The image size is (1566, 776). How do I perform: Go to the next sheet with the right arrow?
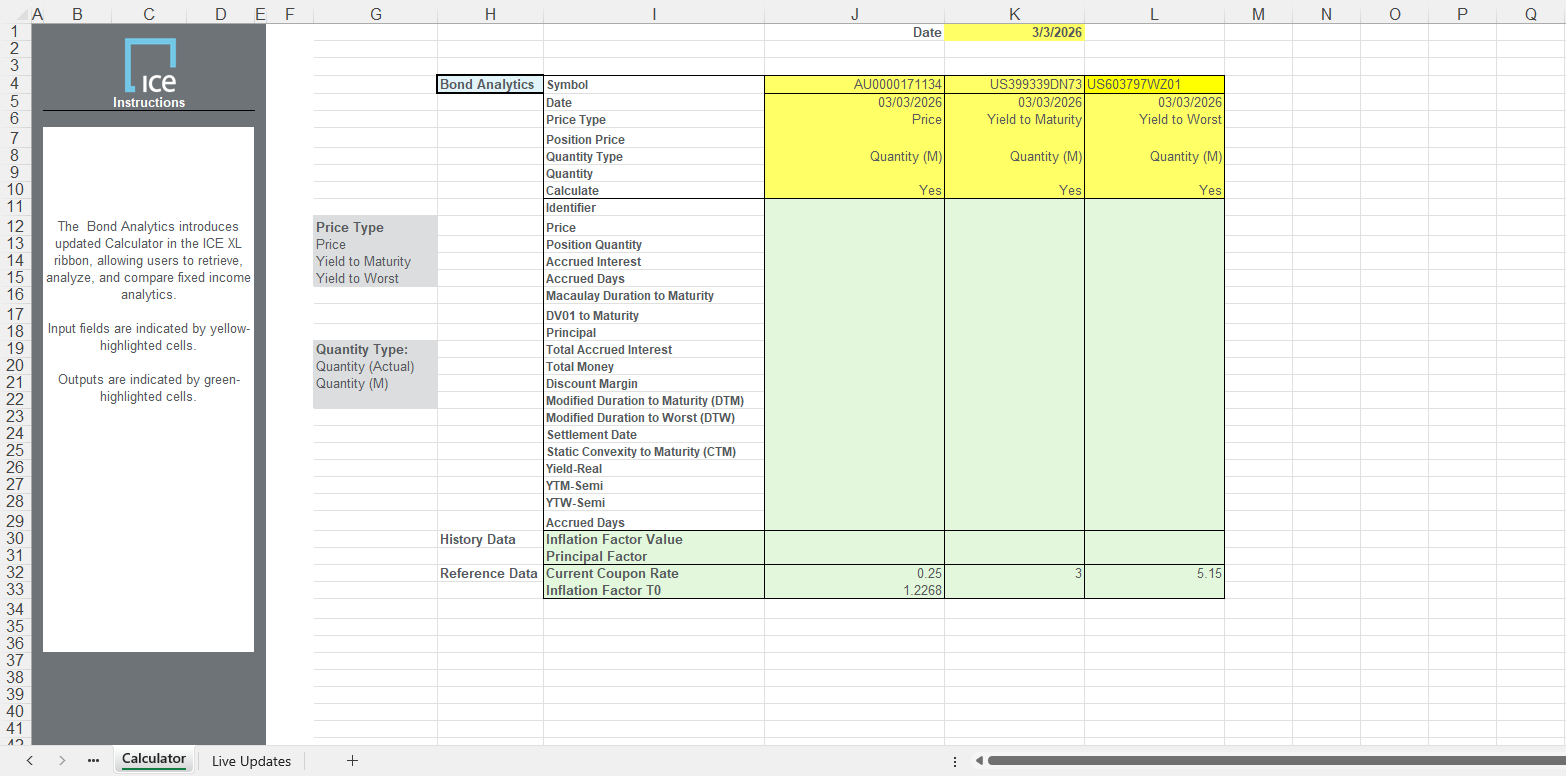(x=62, y=761)
